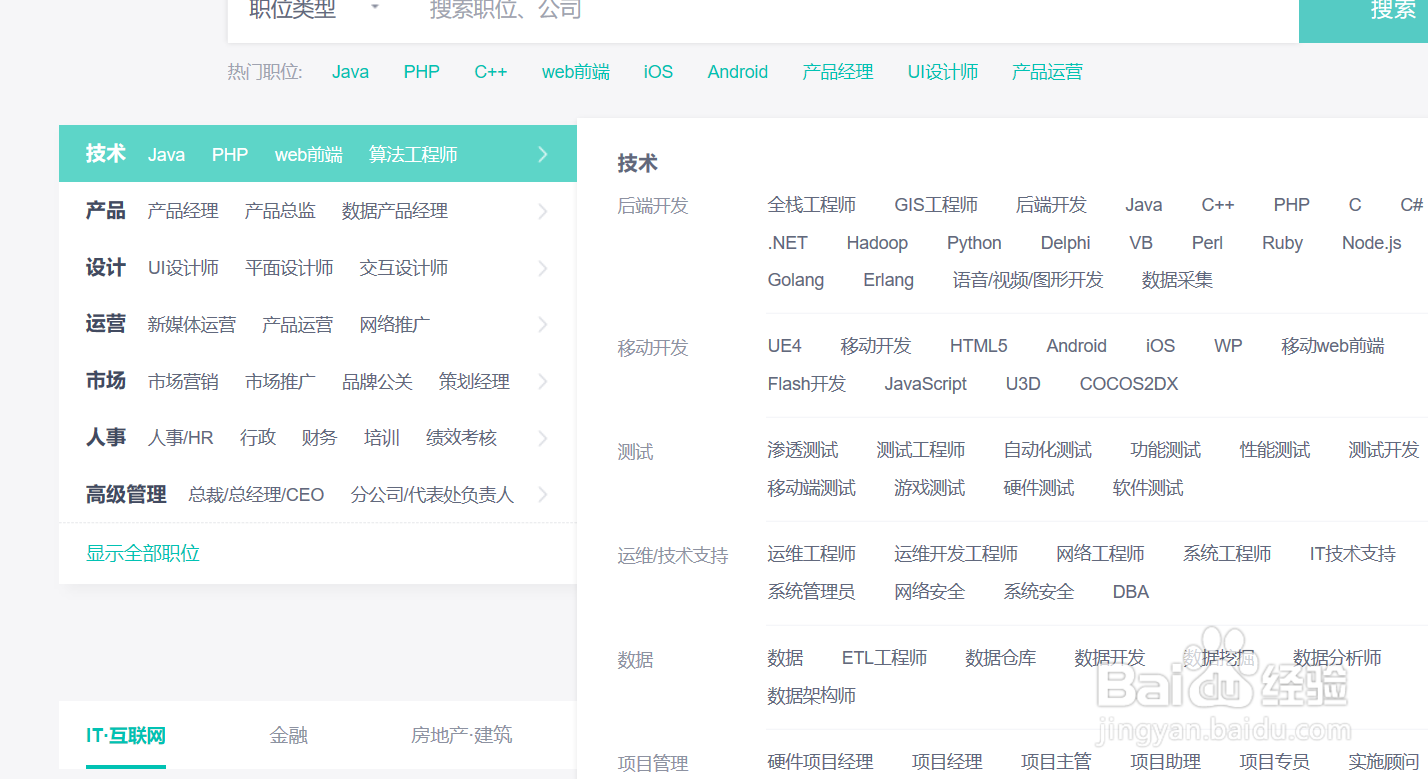Screen dimensions: 1428x779
Task: Open the 全栈工程师 job link
Action: 812,204
